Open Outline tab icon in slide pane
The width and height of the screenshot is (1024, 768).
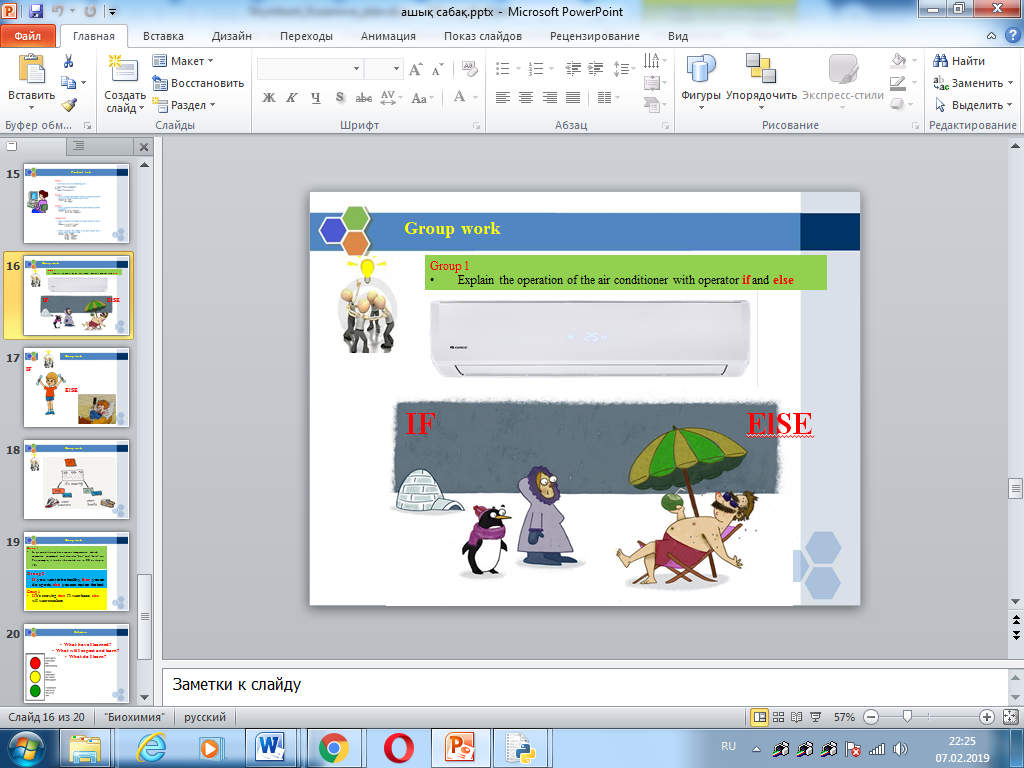click(78, 146)
